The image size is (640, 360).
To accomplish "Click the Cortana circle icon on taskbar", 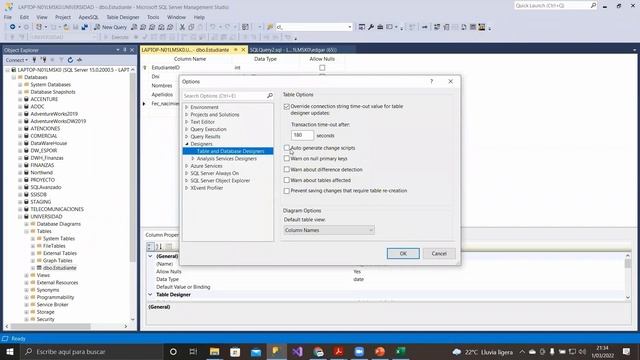I will [x=173, y=351].
